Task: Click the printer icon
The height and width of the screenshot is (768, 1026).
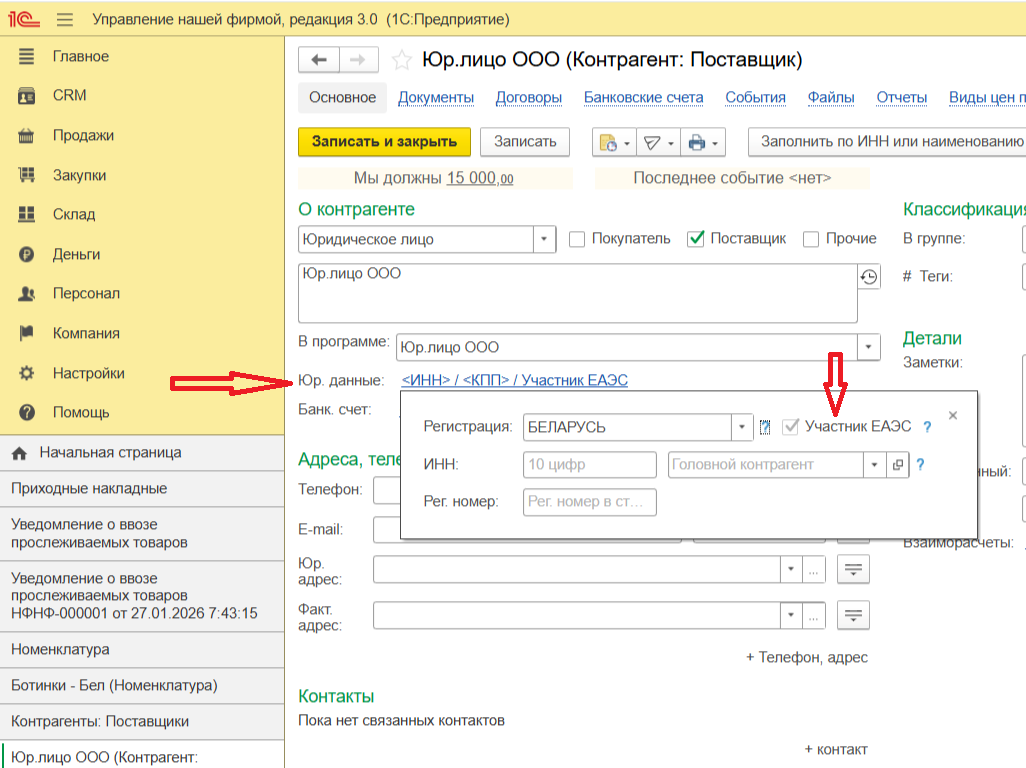Action: 696,142
